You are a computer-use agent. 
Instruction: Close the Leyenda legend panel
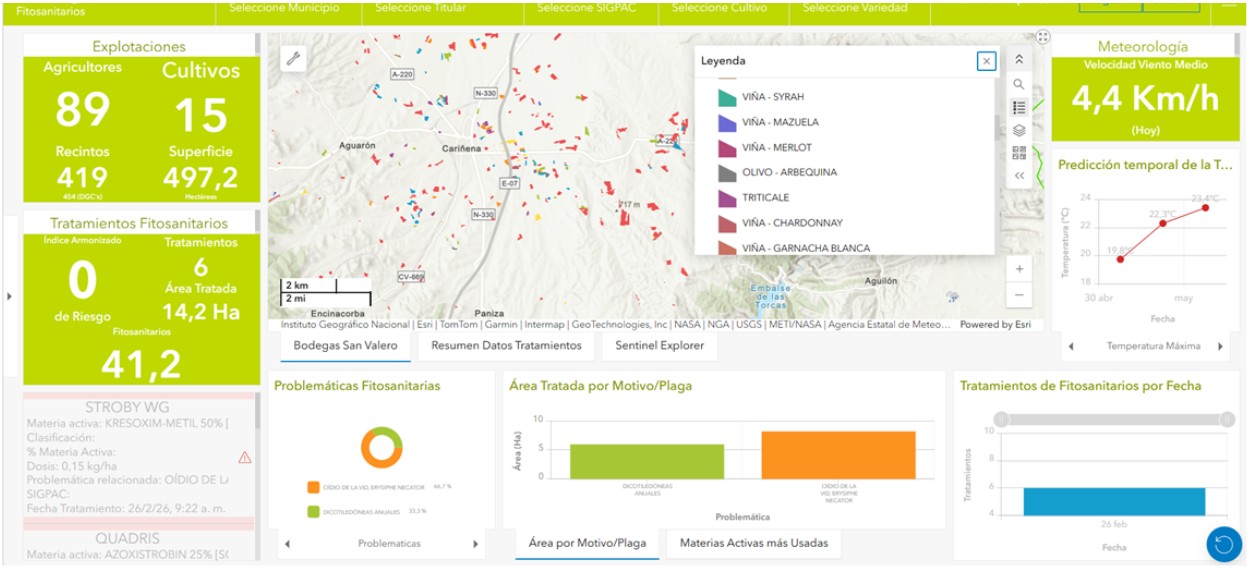987,62
